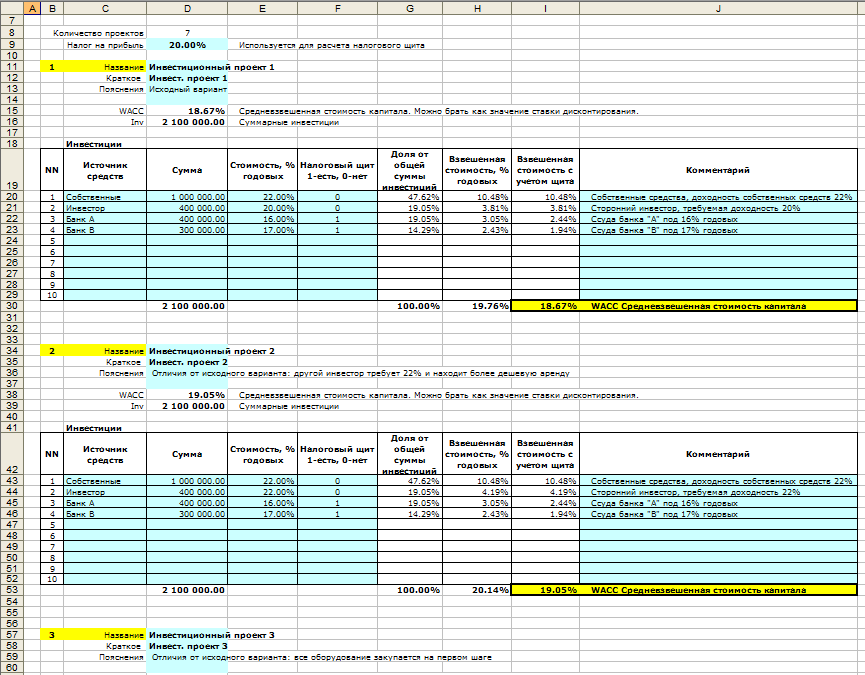Select the column J header
Viewport: 865px width, 675px height.
(x=718, y=9)
